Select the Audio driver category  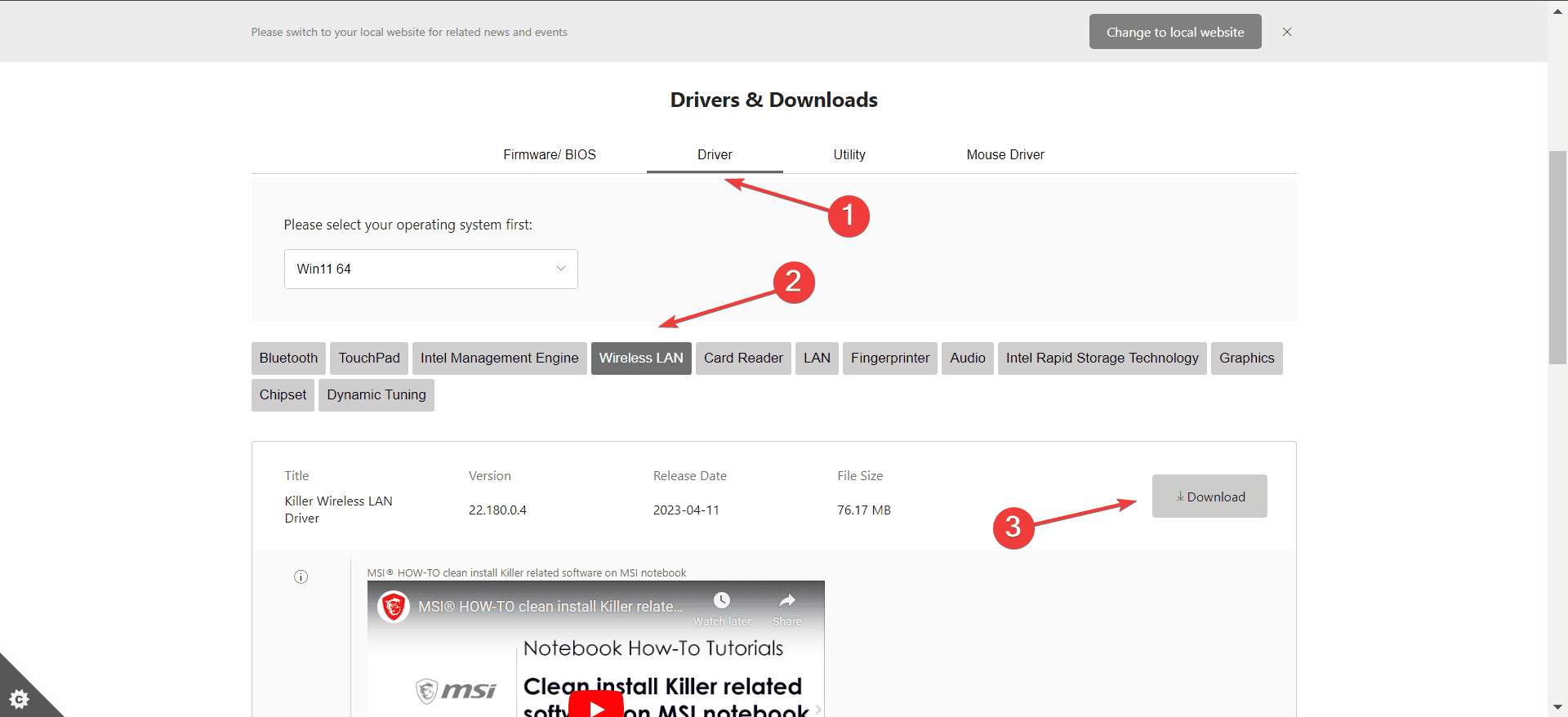click(x=968, y=358)
